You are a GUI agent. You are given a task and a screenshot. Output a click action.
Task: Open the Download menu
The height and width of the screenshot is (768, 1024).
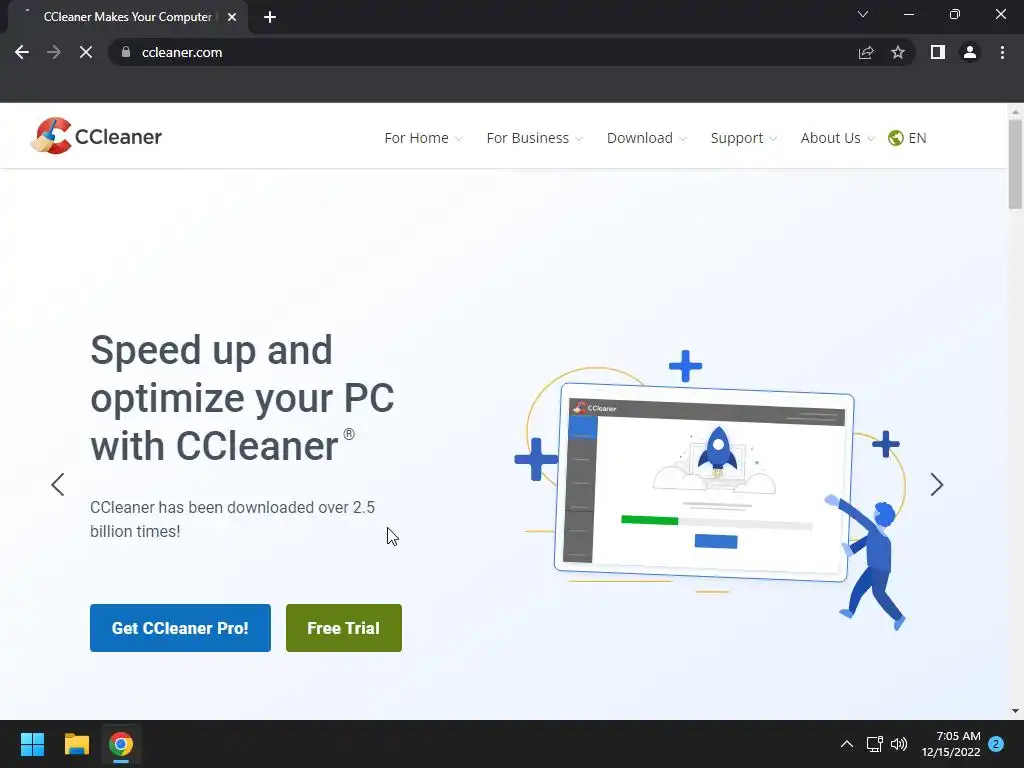pos(647,138)
